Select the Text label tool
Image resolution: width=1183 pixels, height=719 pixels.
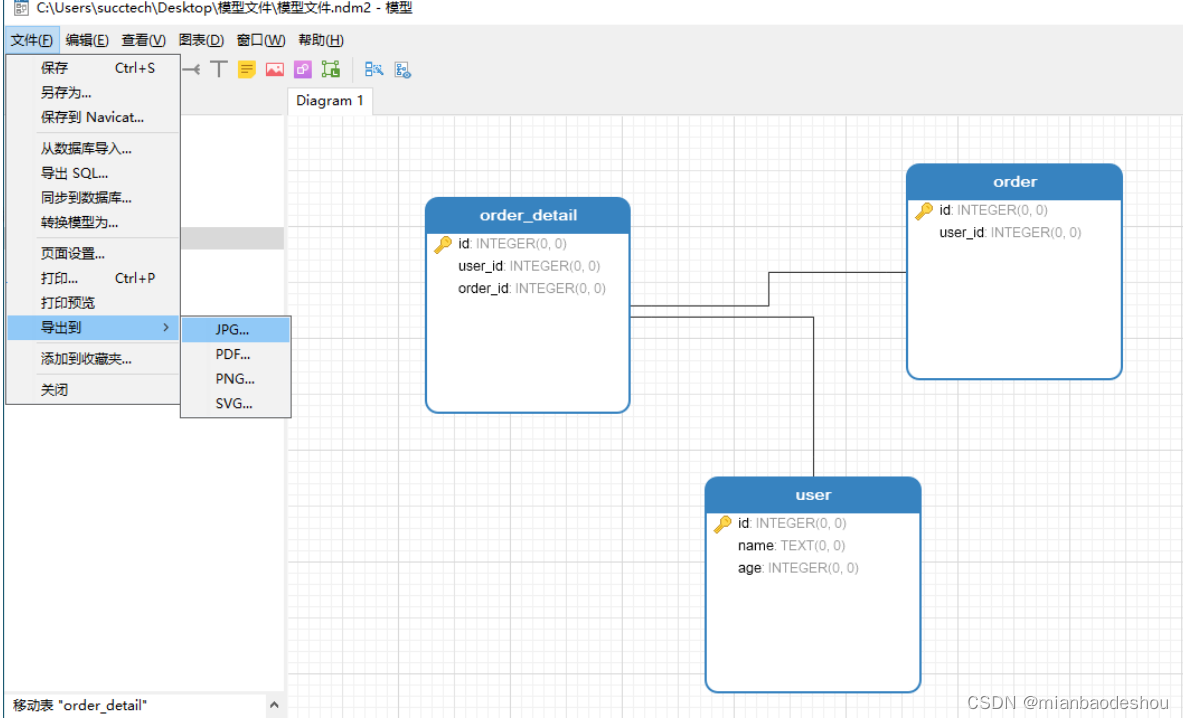pyautogui.click(x=219, y=69)
